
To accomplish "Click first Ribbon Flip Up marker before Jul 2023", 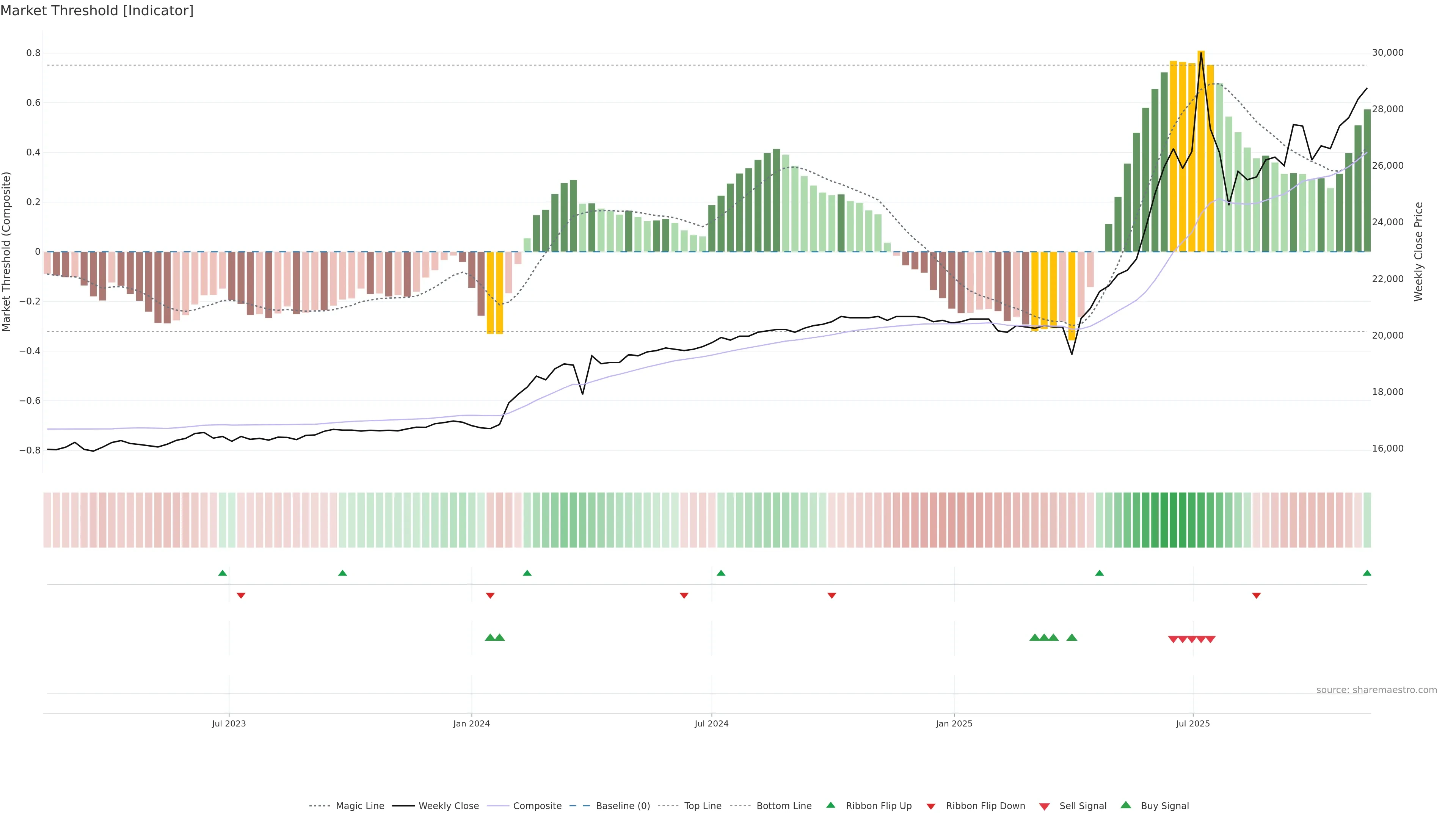I will click(x=223, y=573).
